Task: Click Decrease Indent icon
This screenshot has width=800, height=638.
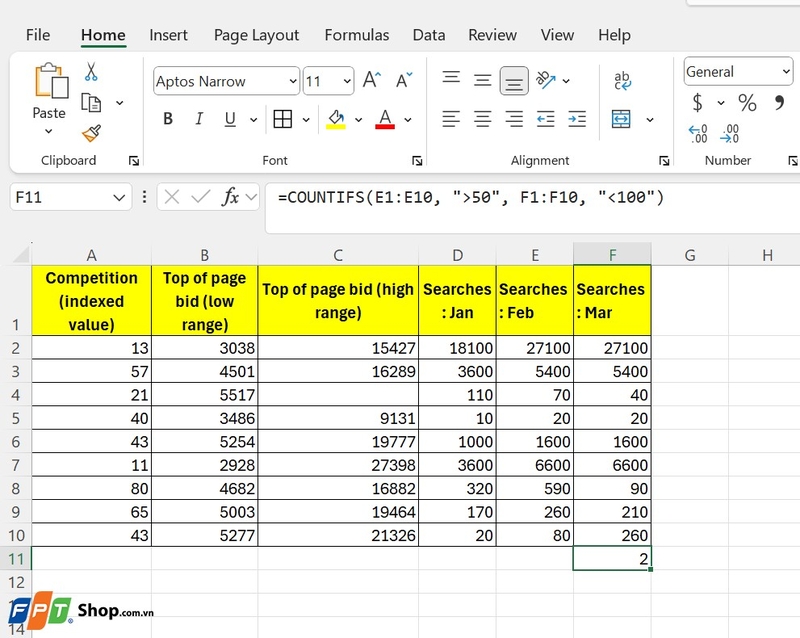Action: pos(545,119)
